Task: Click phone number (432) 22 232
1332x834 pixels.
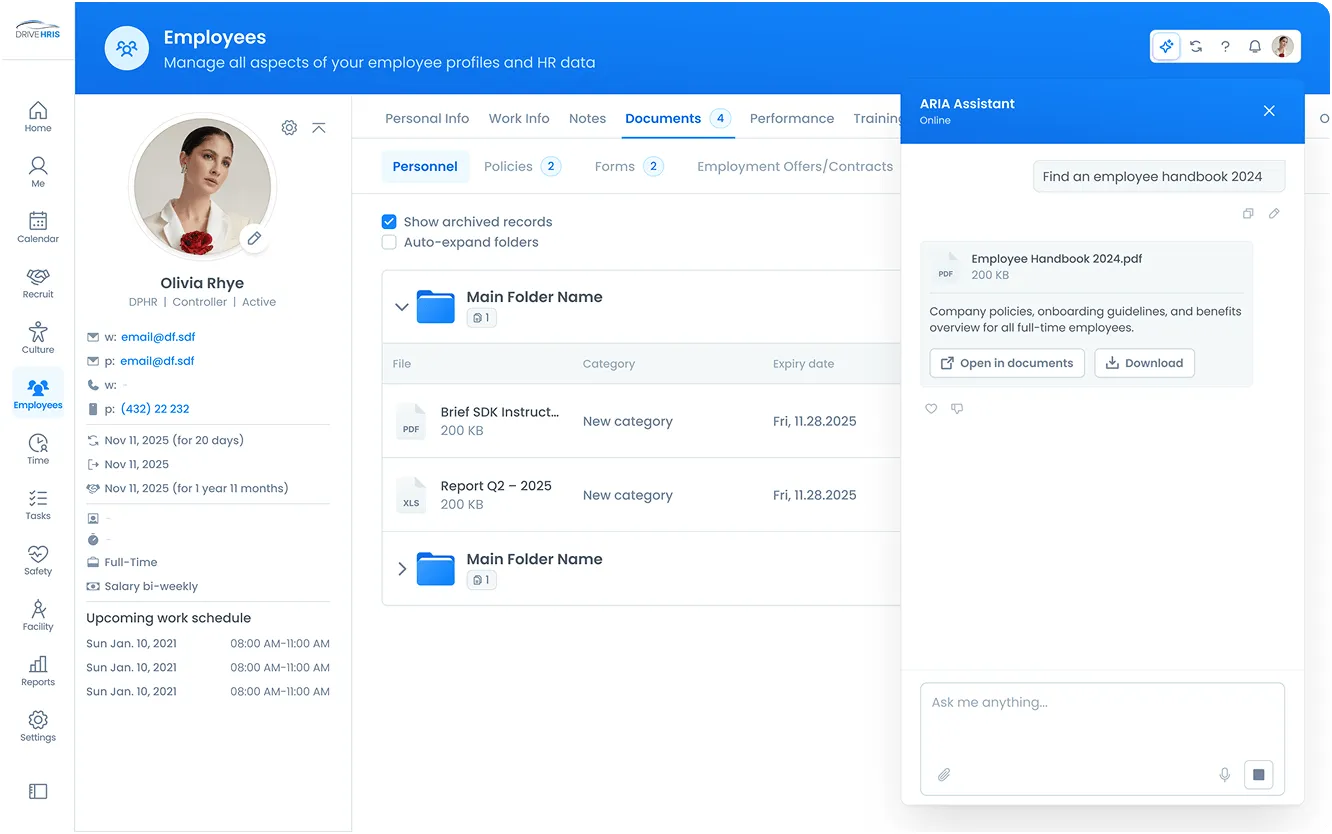Action: click(x=155, y=409)
